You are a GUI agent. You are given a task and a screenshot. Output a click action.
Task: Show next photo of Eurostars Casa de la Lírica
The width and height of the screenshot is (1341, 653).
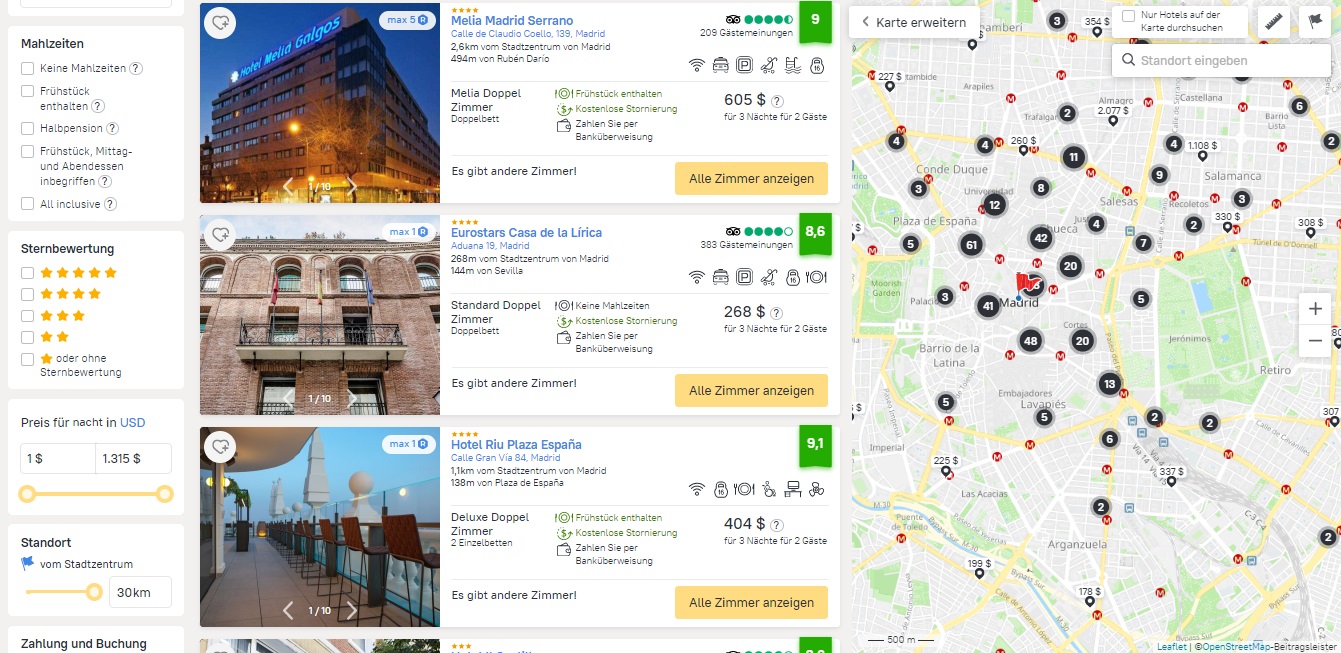click(352, 398)
